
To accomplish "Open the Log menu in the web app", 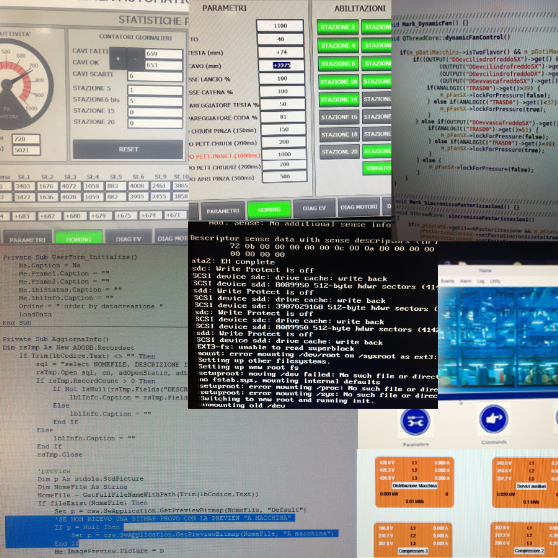I will [480, 281].
